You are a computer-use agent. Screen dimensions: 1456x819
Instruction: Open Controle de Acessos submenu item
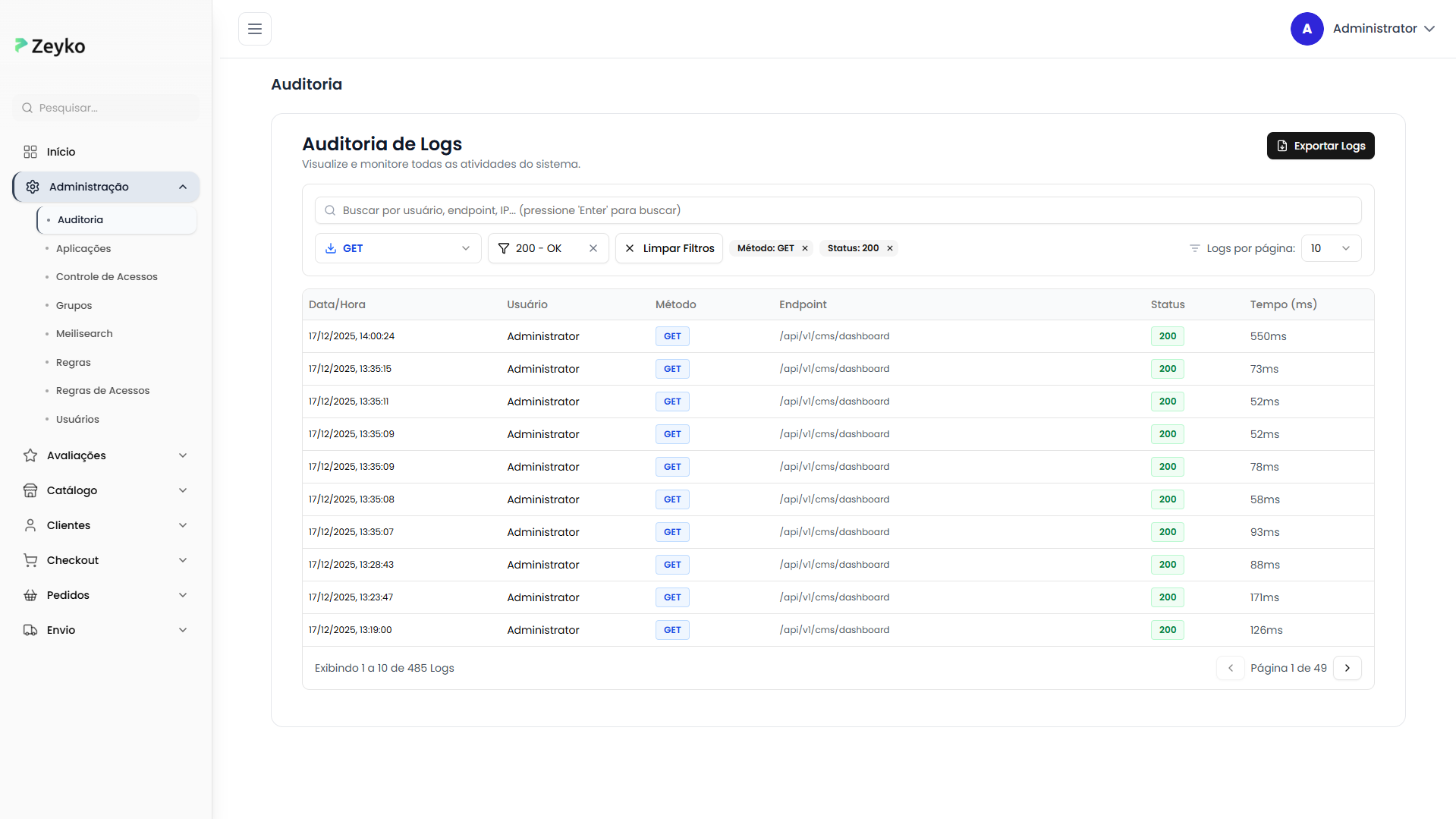(x=106, y=277)
